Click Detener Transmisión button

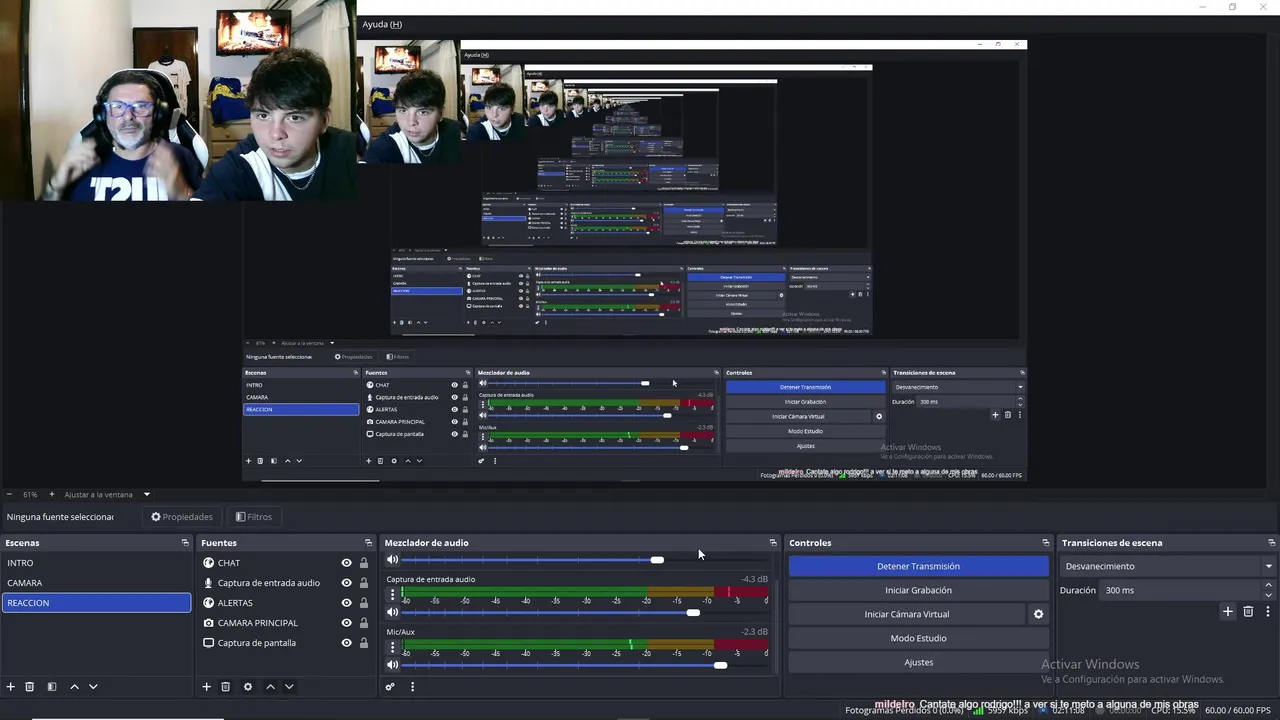coord(918,566)
